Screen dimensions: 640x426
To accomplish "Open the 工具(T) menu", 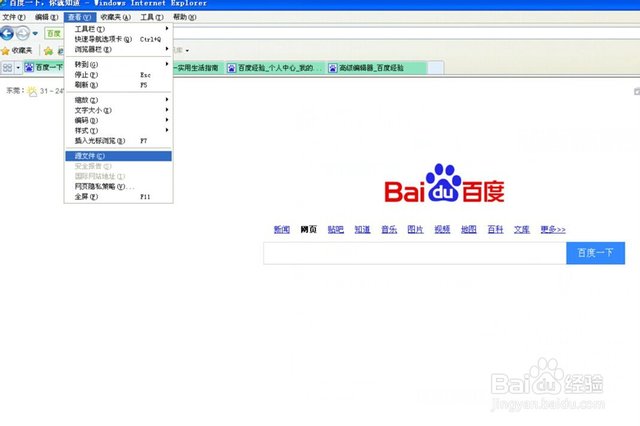I will 152,17.
